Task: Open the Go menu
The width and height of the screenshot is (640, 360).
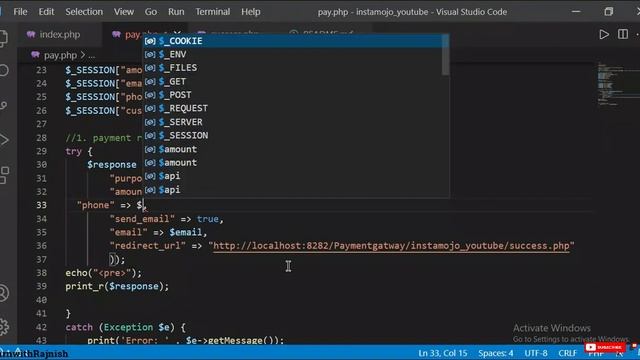Action: (x=151, y=12)
